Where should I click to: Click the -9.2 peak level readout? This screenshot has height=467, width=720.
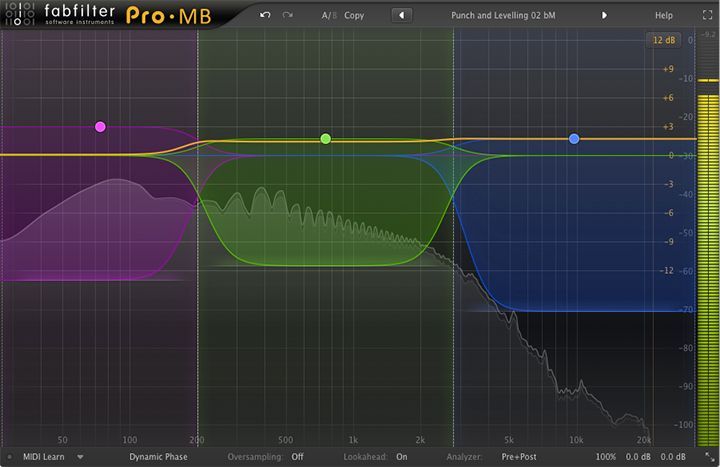point(709,34)
